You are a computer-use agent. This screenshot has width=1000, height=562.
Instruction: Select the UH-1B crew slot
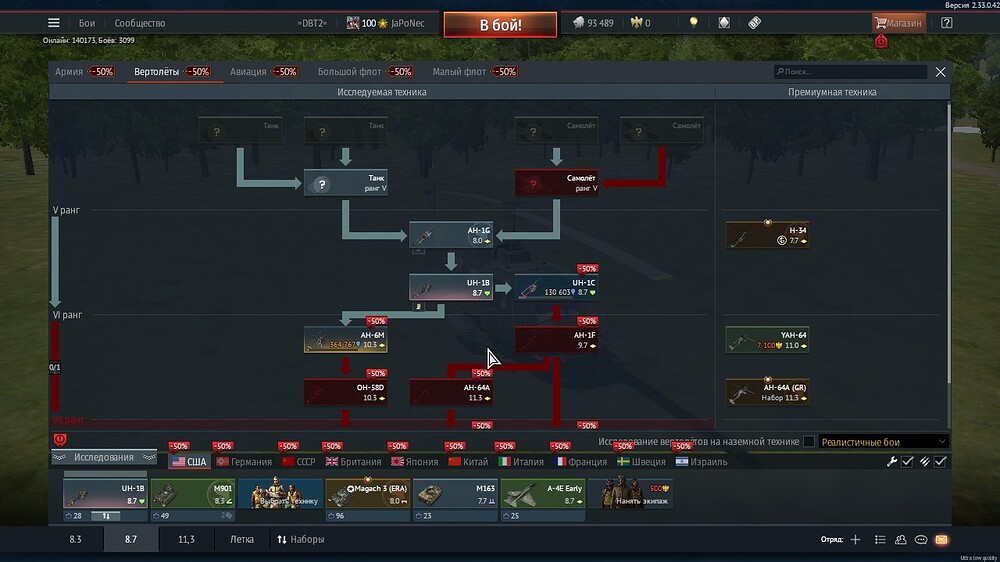(x=105, y=494)
